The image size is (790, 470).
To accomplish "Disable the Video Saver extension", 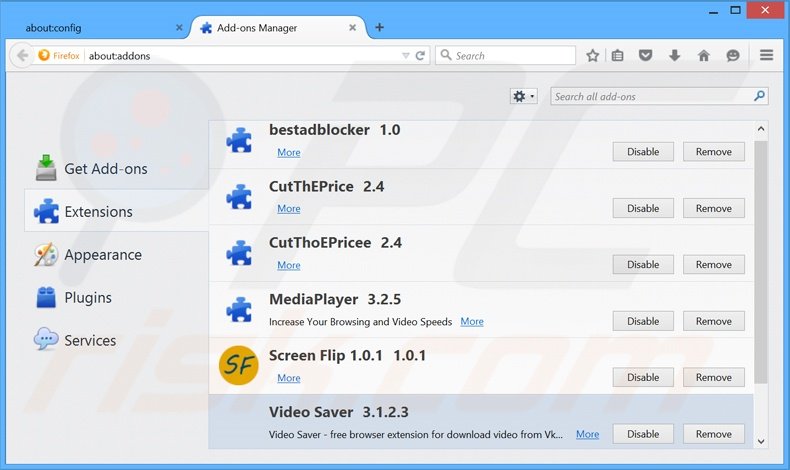I will point(643,434).
